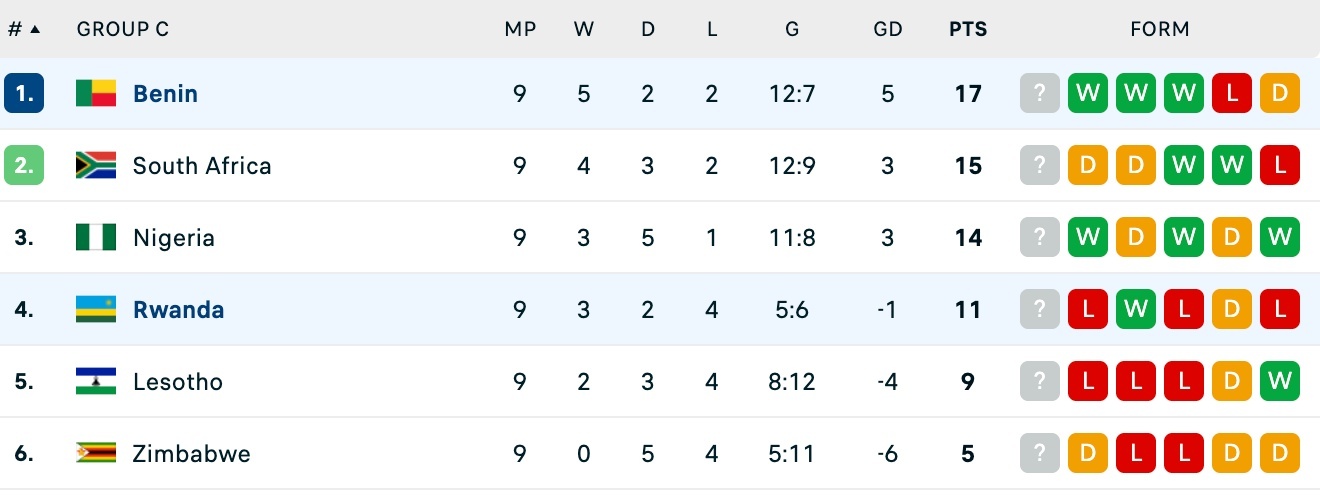Image resolution: width=1320 pixels, height=502 pixels.
Task: Click the Zimbabwe flag icon
Action: pyautogui.click(x=96, y=454)
